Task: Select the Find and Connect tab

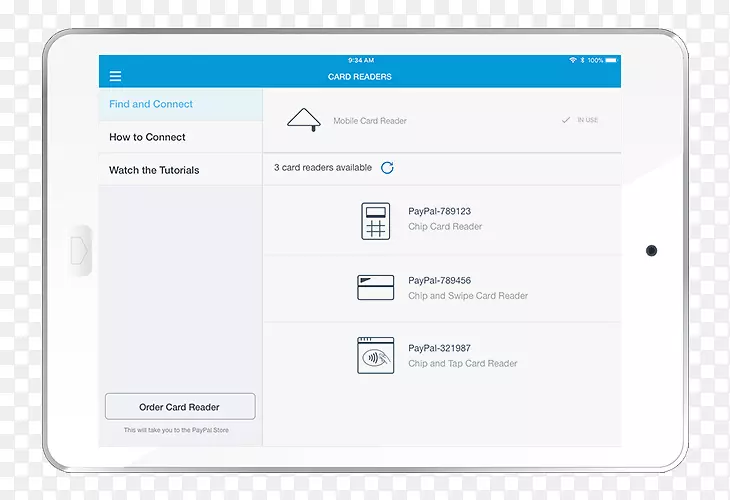Action: pos(151,104)
